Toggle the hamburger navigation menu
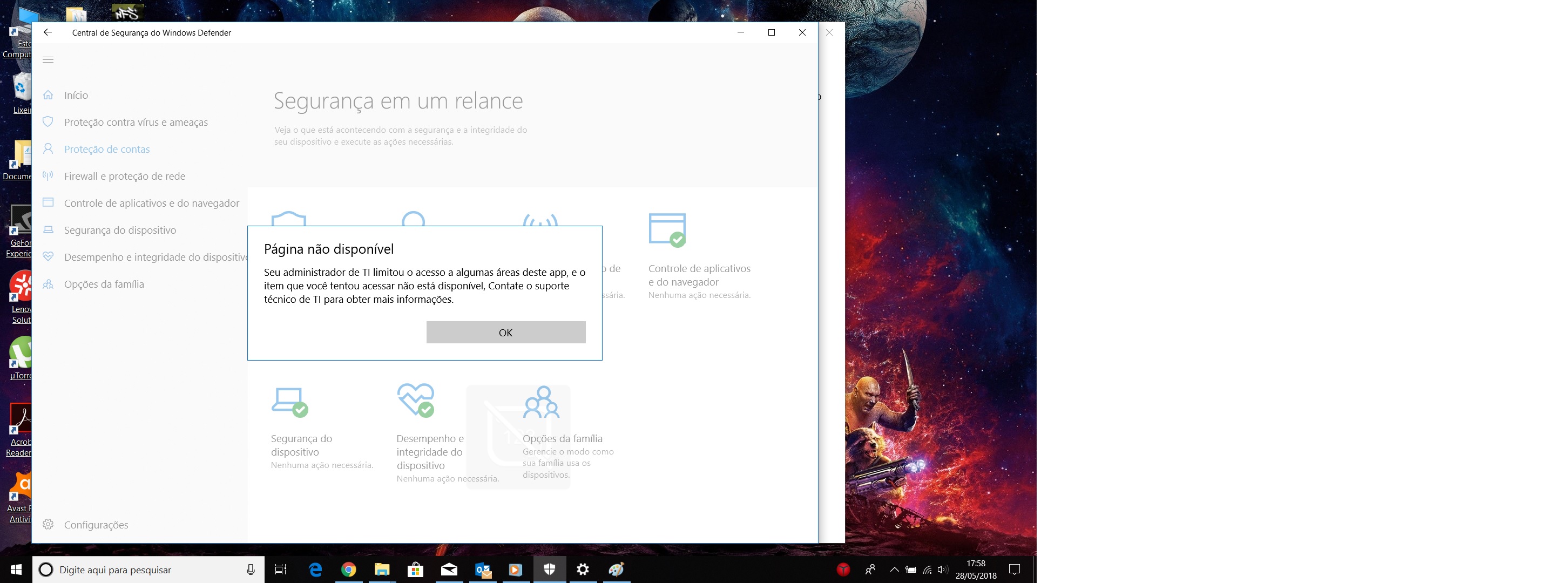1568x583 pixels. pyautogui.click(x=48, y=59)
